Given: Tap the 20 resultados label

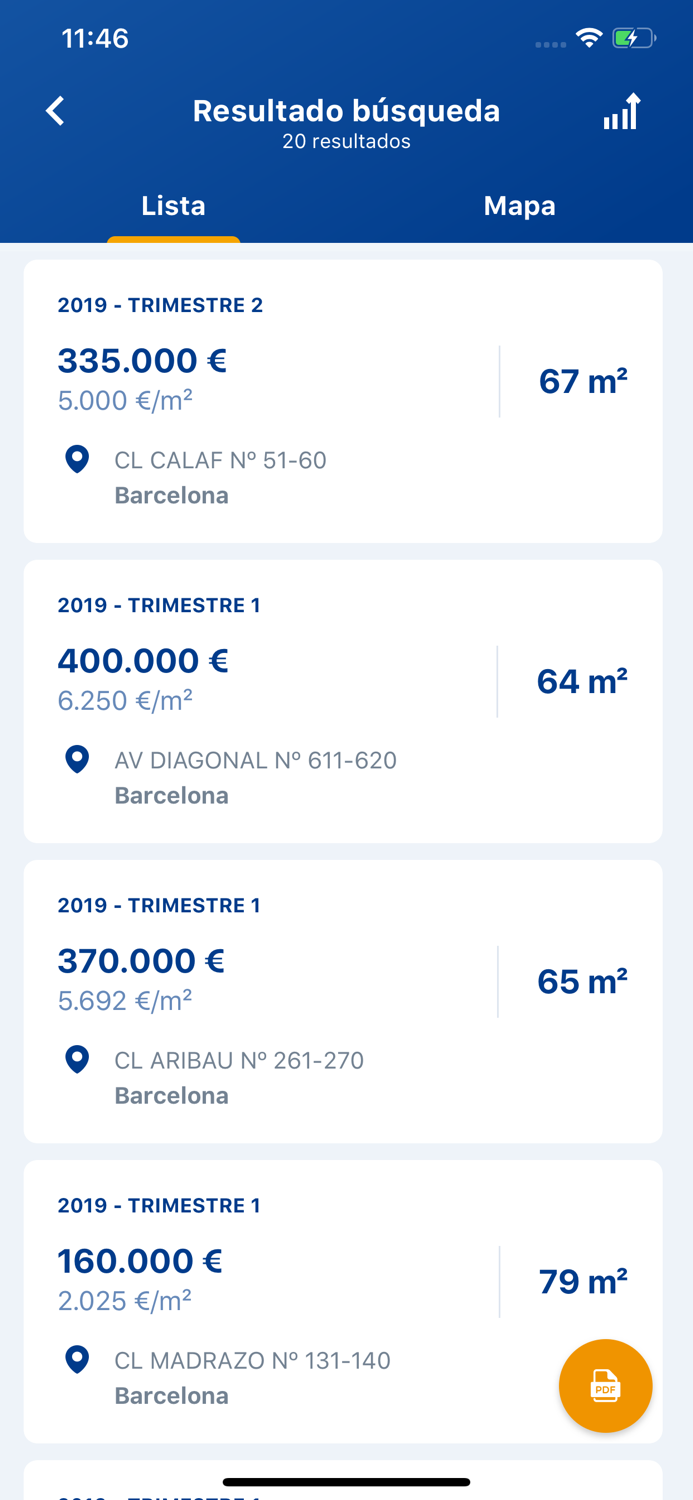Looking at the screenshot, I should 346,141.
